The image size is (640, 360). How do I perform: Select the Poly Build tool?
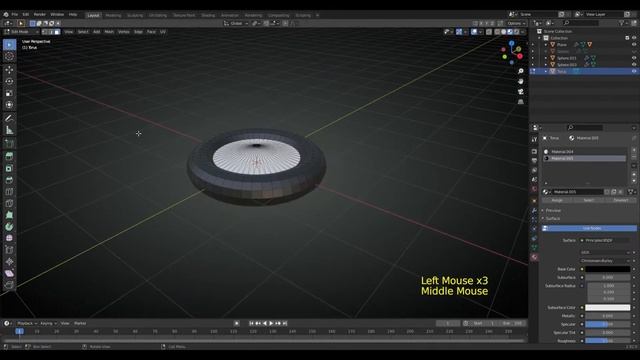(9, 215)
